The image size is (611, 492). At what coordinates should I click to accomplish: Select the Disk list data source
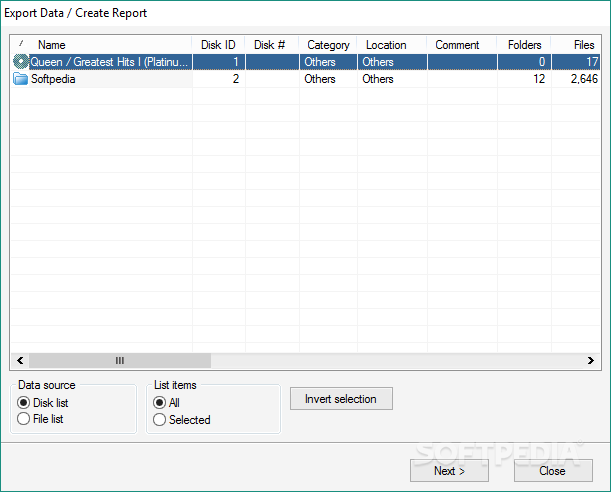click(x=43, y=402)
